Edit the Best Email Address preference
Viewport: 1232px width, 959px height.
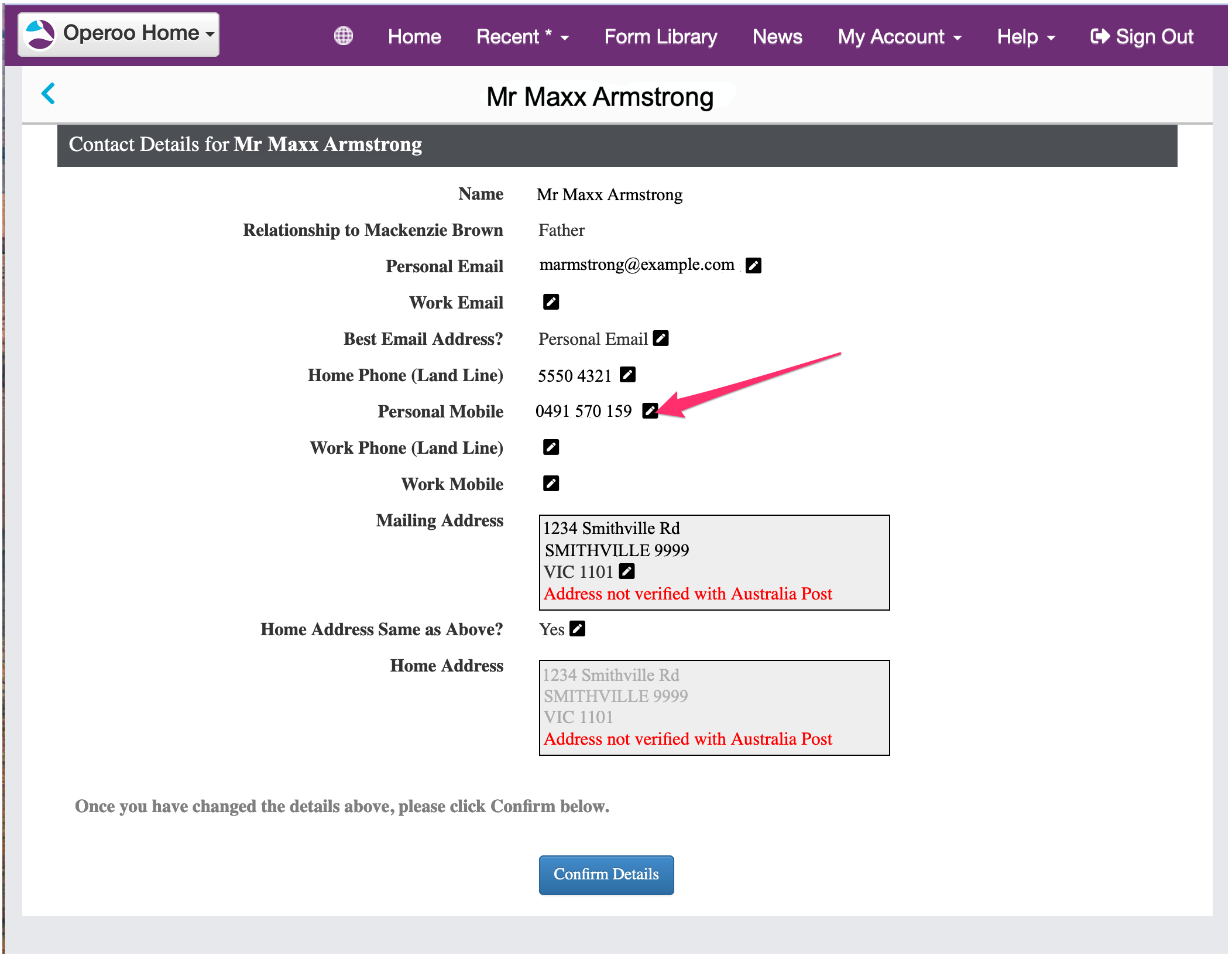pos(661,338)
